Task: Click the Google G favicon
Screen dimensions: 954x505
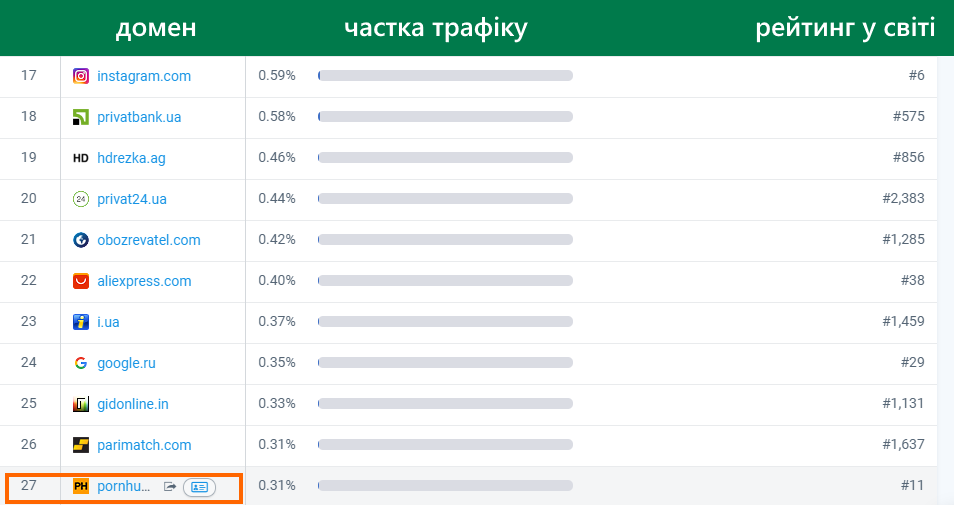Action: click(x=81, y=363)
